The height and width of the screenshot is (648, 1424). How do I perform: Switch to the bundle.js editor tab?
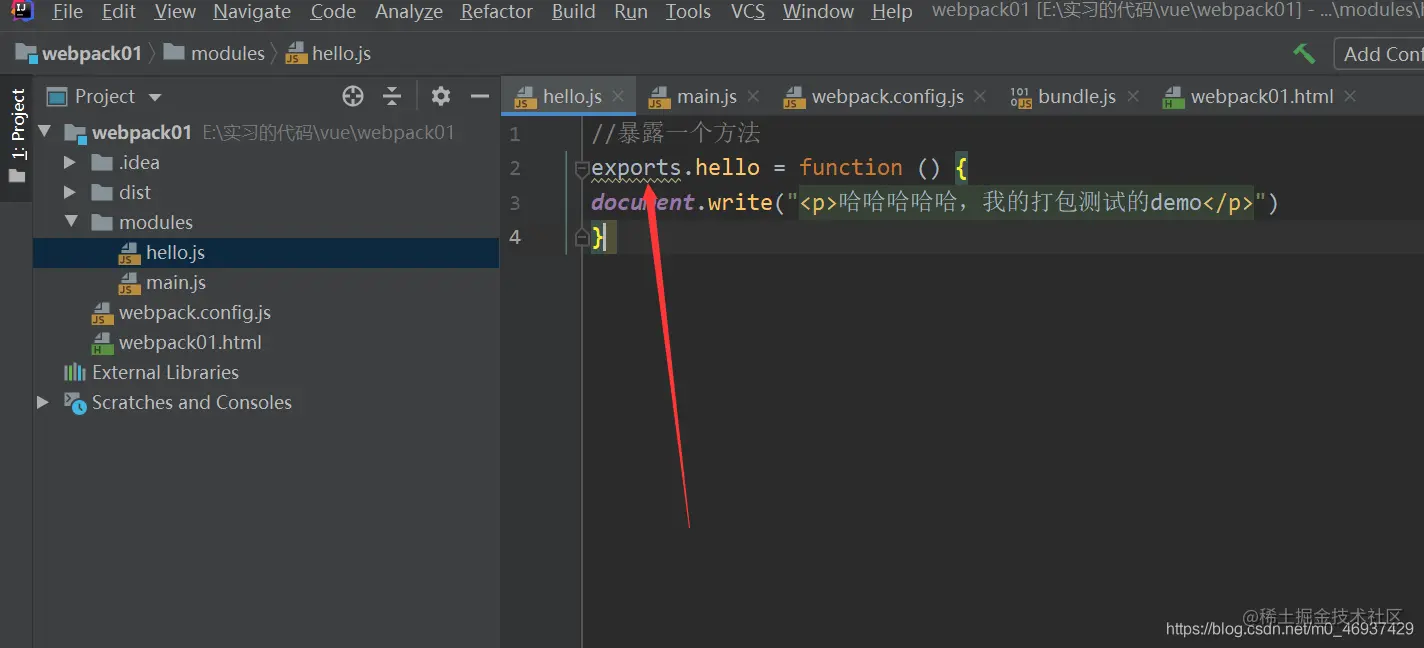(x=1076, y=96)
